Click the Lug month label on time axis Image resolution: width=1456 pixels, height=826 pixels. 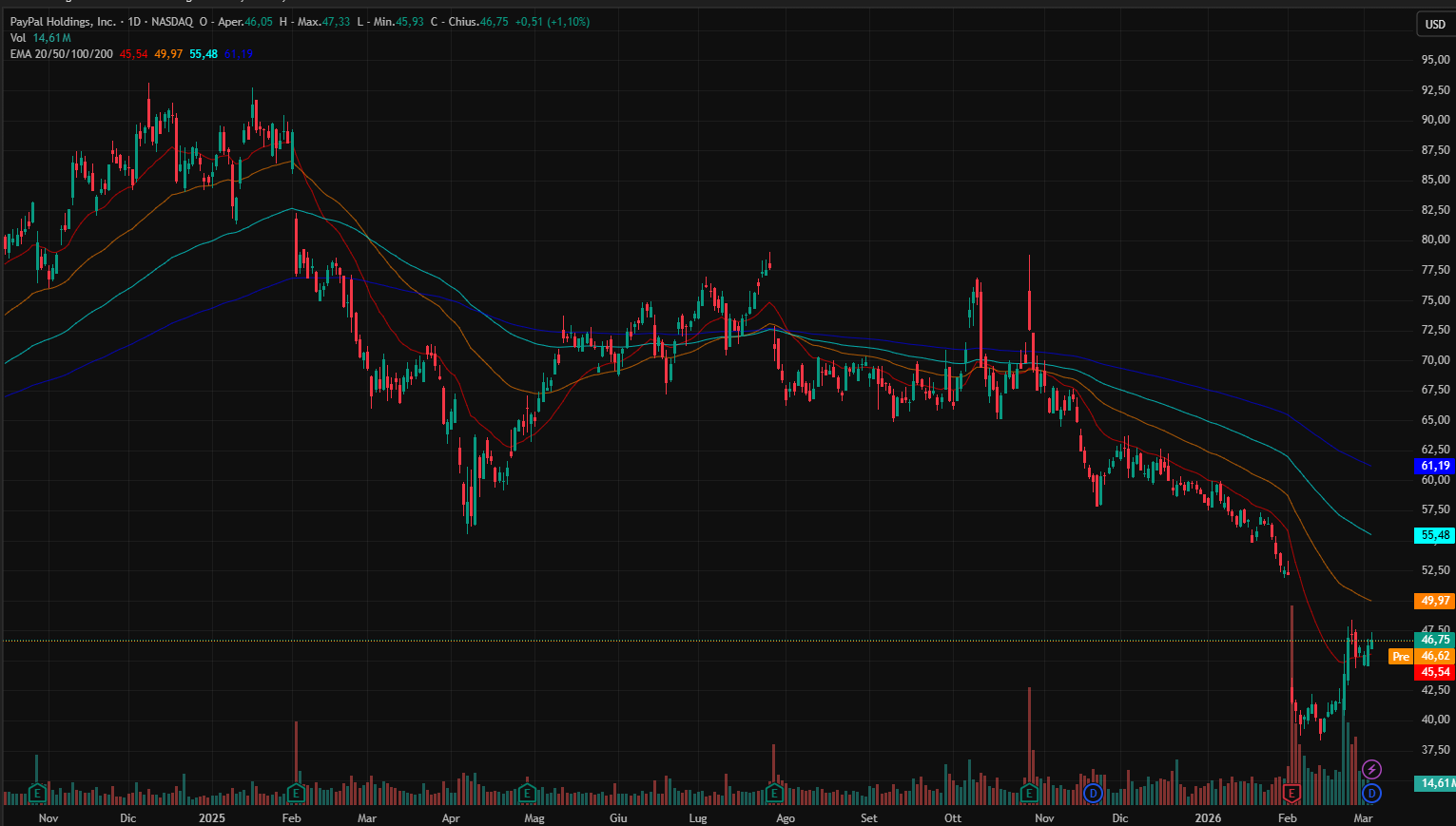pos(698,818)
